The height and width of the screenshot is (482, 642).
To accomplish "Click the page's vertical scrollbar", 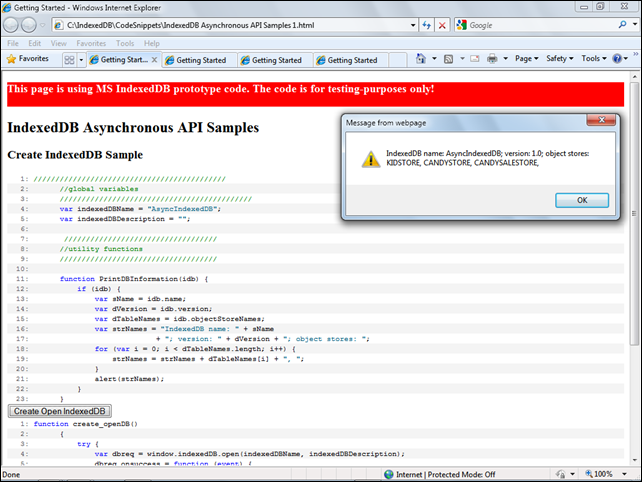I will point(634,250).
